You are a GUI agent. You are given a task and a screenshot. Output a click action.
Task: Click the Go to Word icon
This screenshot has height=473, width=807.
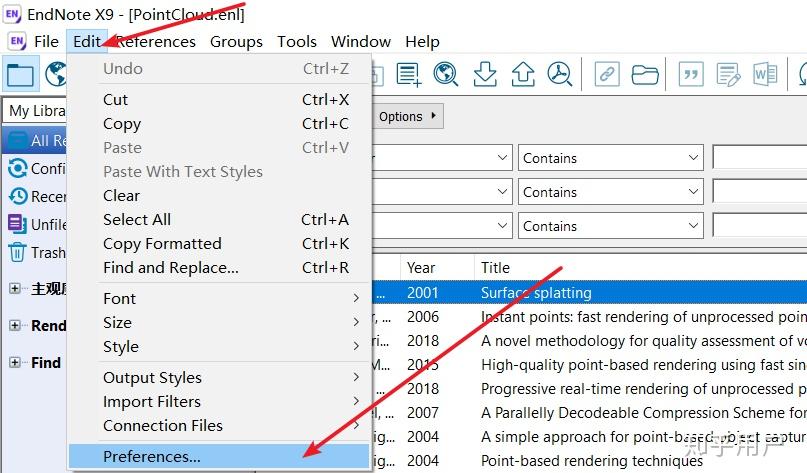[x=765, y=75]
